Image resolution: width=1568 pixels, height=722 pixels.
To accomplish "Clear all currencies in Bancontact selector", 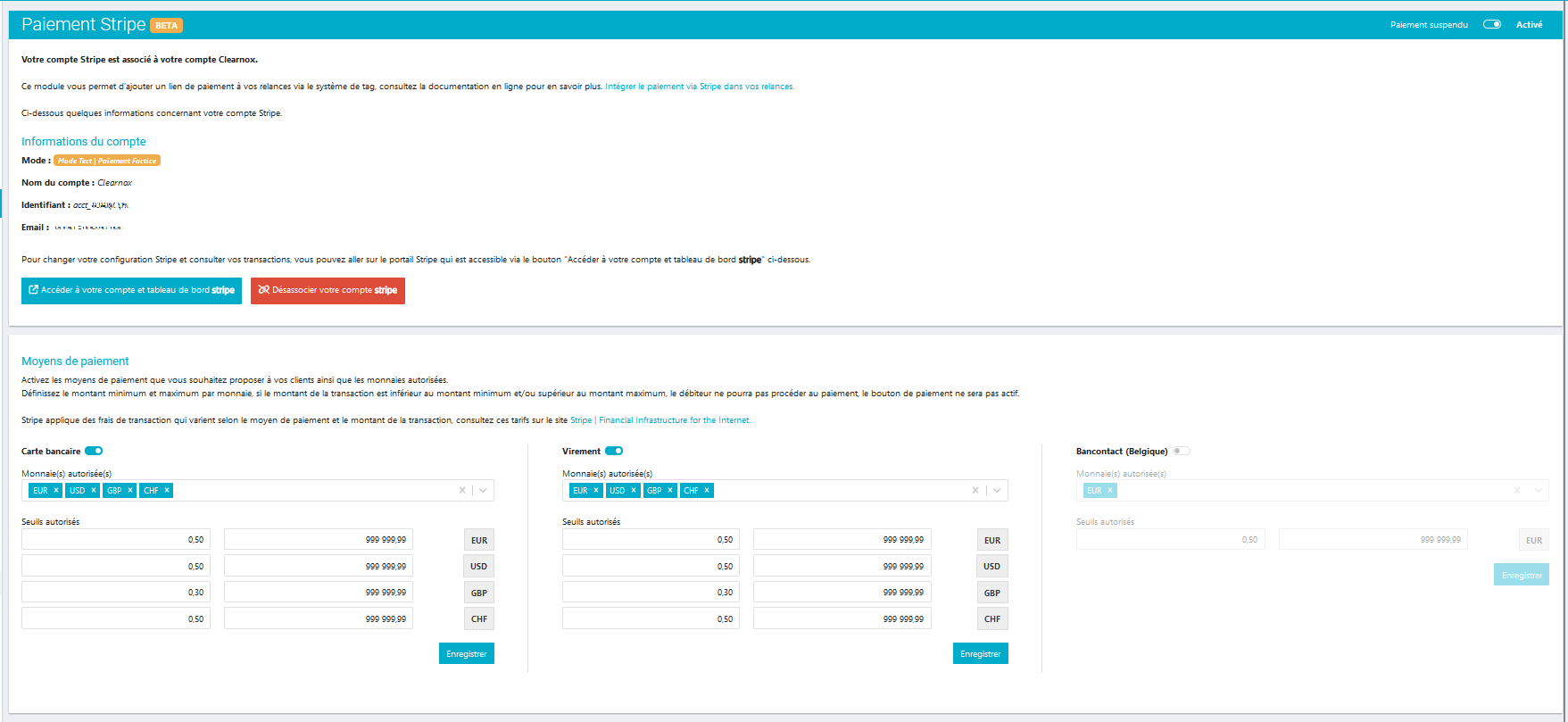I will click(1516, 490).
